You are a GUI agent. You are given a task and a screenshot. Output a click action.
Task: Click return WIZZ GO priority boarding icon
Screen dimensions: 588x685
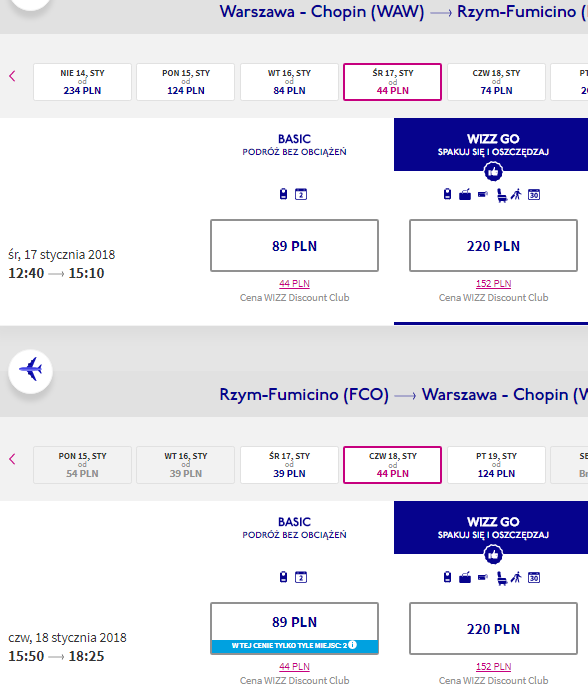click(516, 578)
